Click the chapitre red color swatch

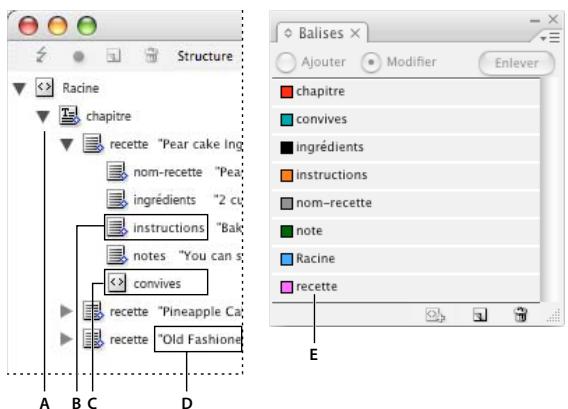pyautogui.click(x=287, y=92)
